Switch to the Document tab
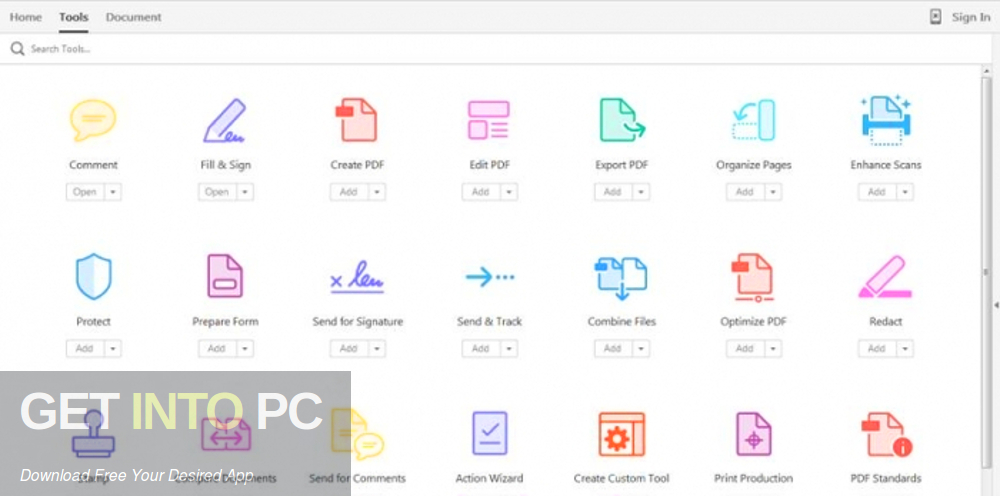 (x=133, y=17)
